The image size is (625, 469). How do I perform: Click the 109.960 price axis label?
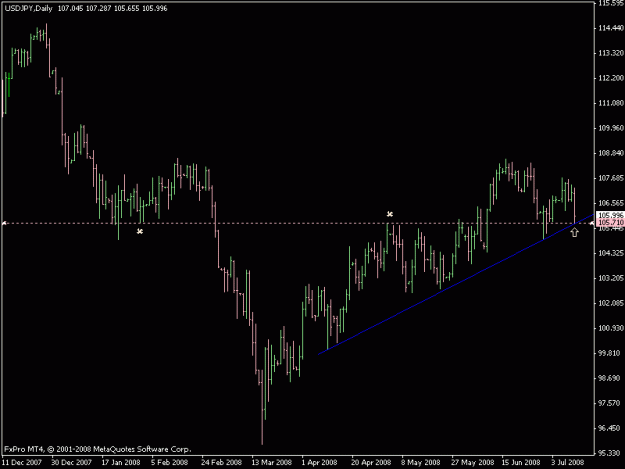[611, 128]
